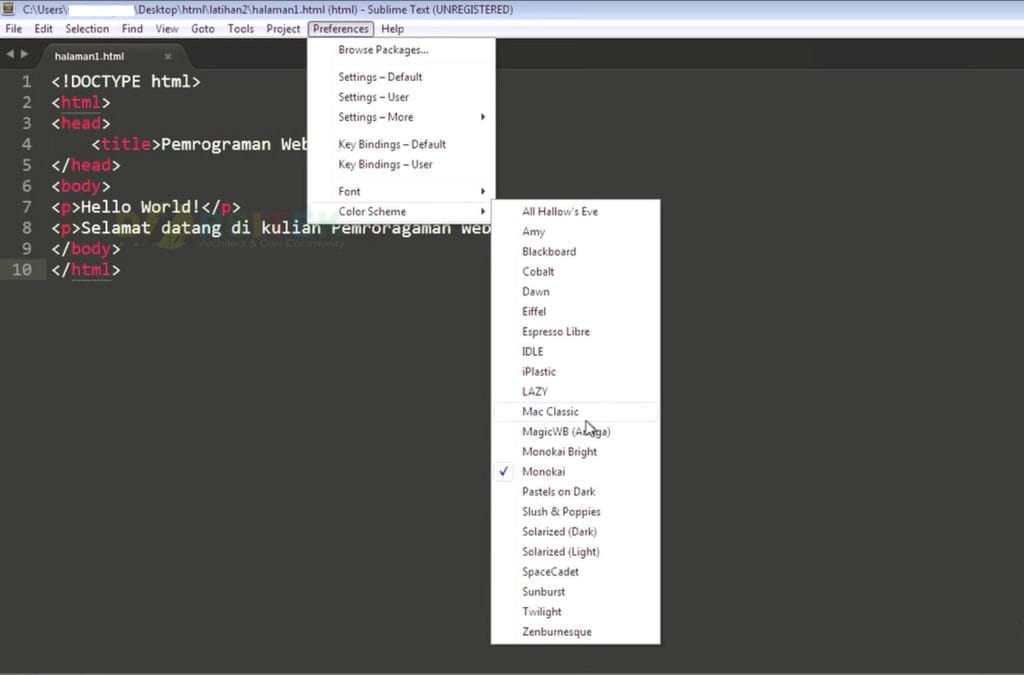Select Zenburnesque color scheme

tap(575, 632)
